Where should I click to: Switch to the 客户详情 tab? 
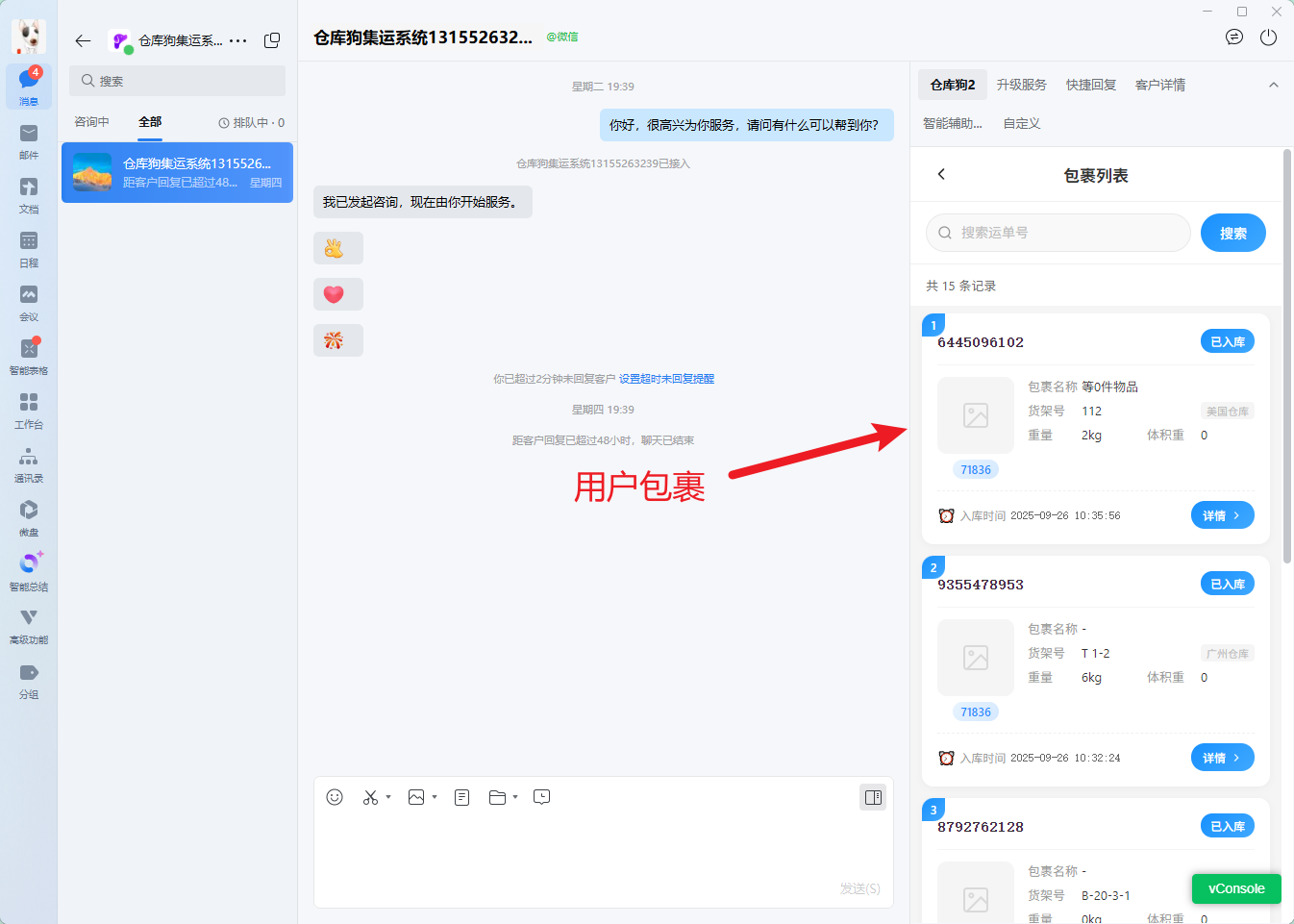pyautogui.click(x=1160, y=85)
